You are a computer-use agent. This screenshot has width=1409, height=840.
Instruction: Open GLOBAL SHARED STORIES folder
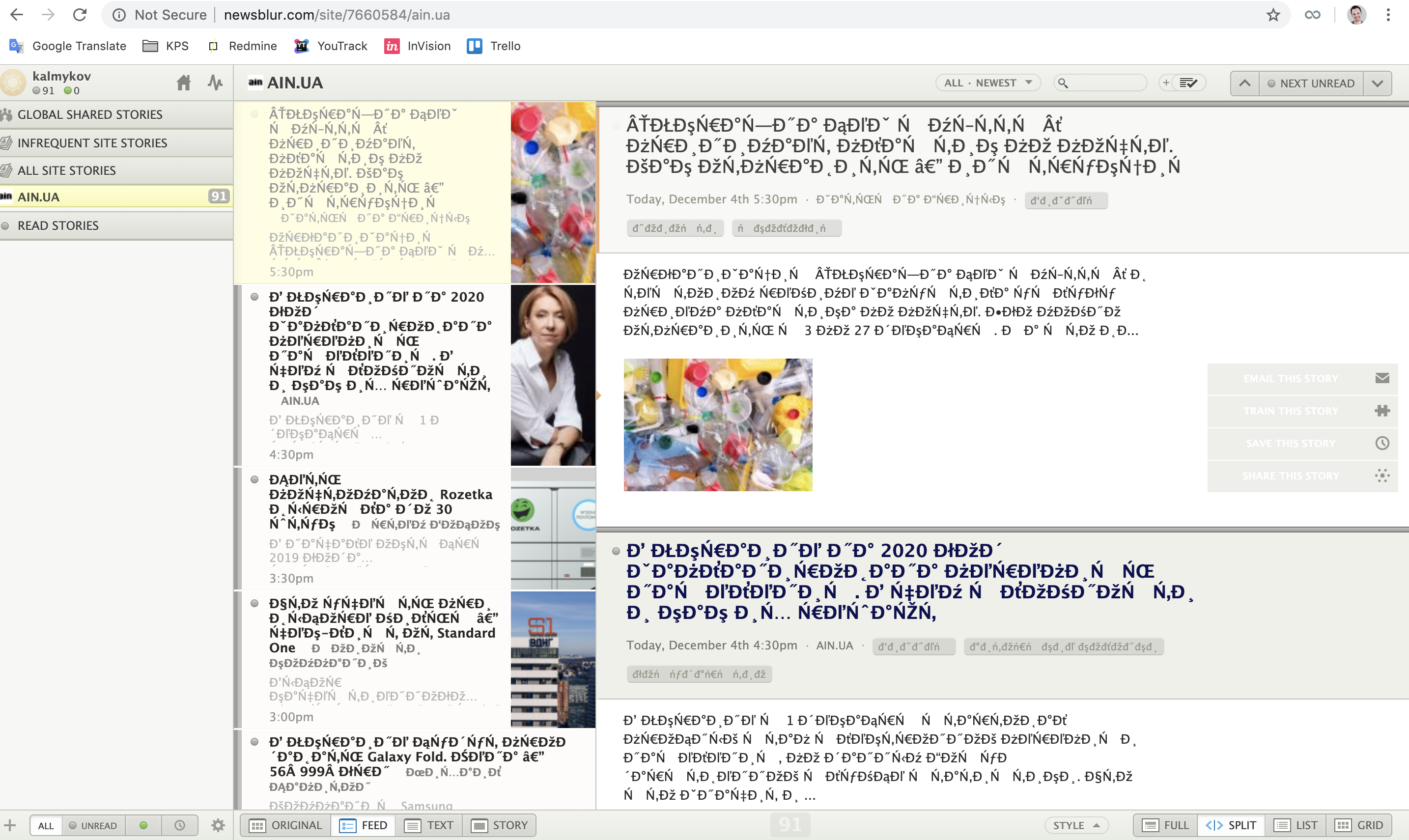(x=116, y=114)
